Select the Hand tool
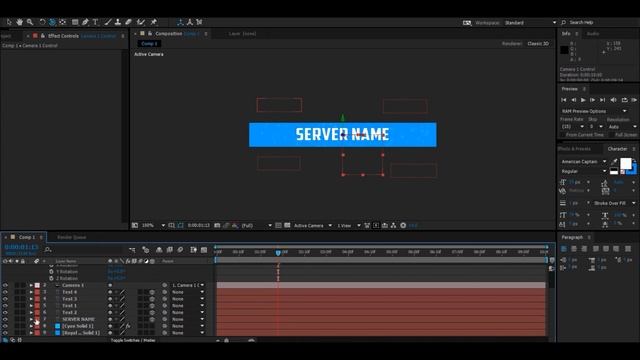Image resolution: width=640 pixels, height=360 pixels. (x=19, y=22)
